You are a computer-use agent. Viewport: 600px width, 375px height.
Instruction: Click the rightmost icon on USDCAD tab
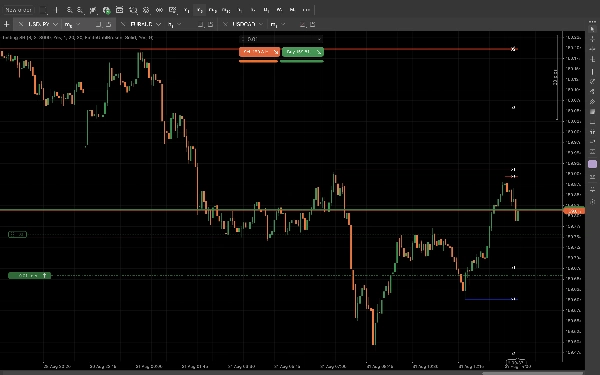click(x=313, y=24)
